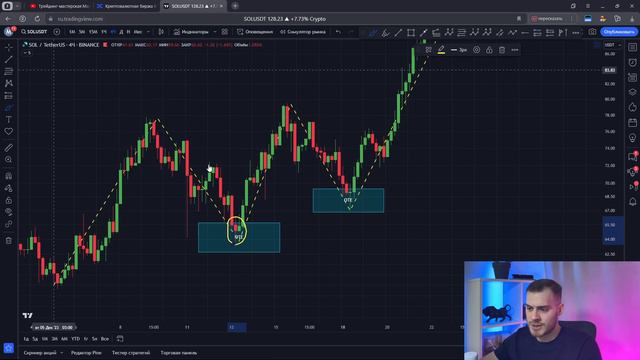Screen dimensions: 640x360
Task: Open the timeframe dropdown arrow in top toolbar
Action: (x=148, y=32)
